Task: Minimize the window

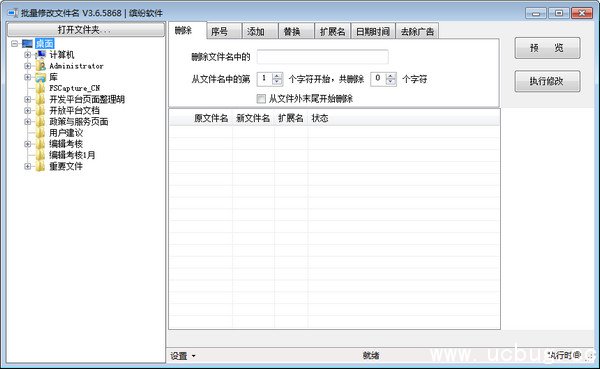Action: [536, 13]
